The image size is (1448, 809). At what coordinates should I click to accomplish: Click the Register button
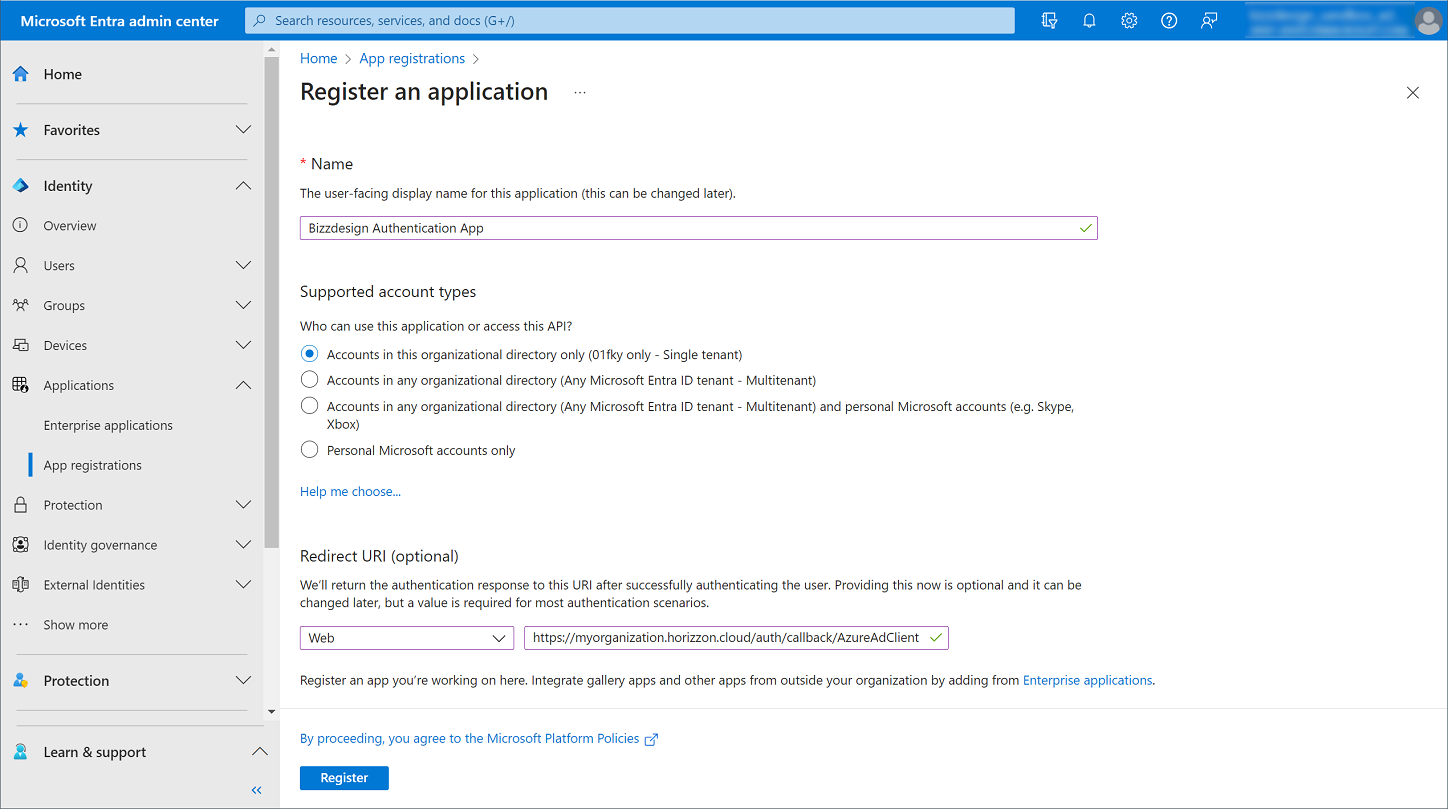(344, 778)
